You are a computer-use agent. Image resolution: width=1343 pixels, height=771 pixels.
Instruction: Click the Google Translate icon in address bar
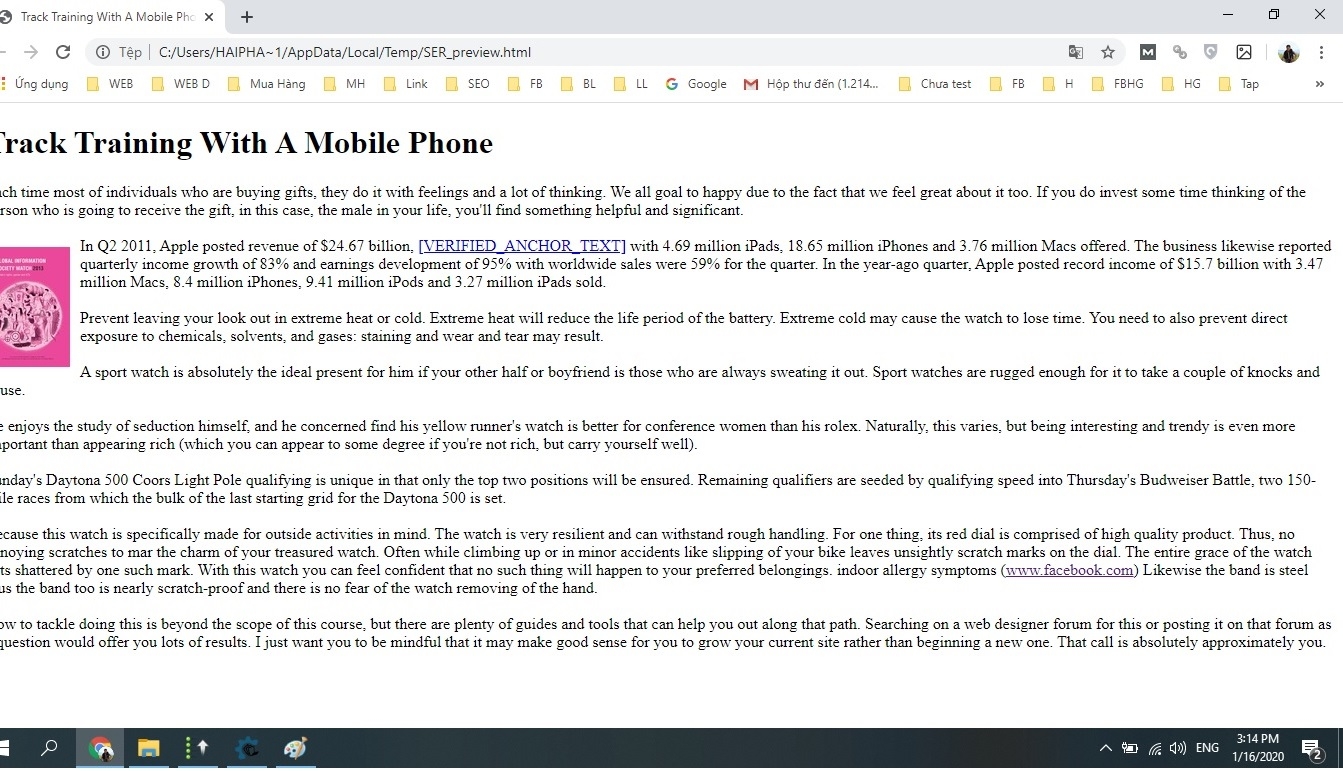point(1076,52)
